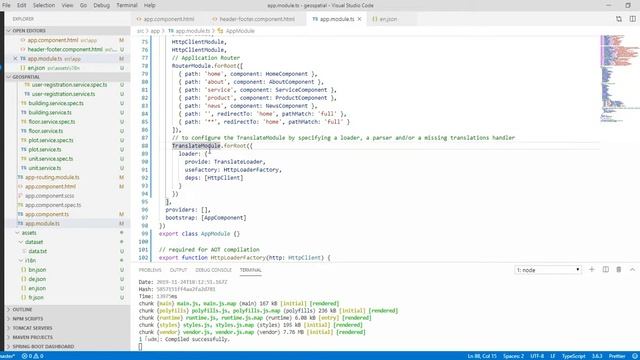Open de.json translation file

(37, 279)
